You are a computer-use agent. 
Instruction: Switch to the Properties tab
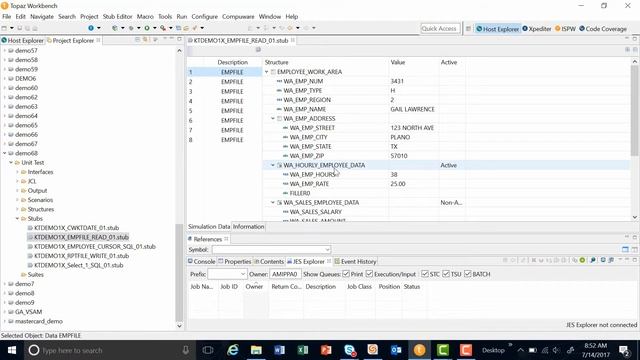click(x=235, y=261)
